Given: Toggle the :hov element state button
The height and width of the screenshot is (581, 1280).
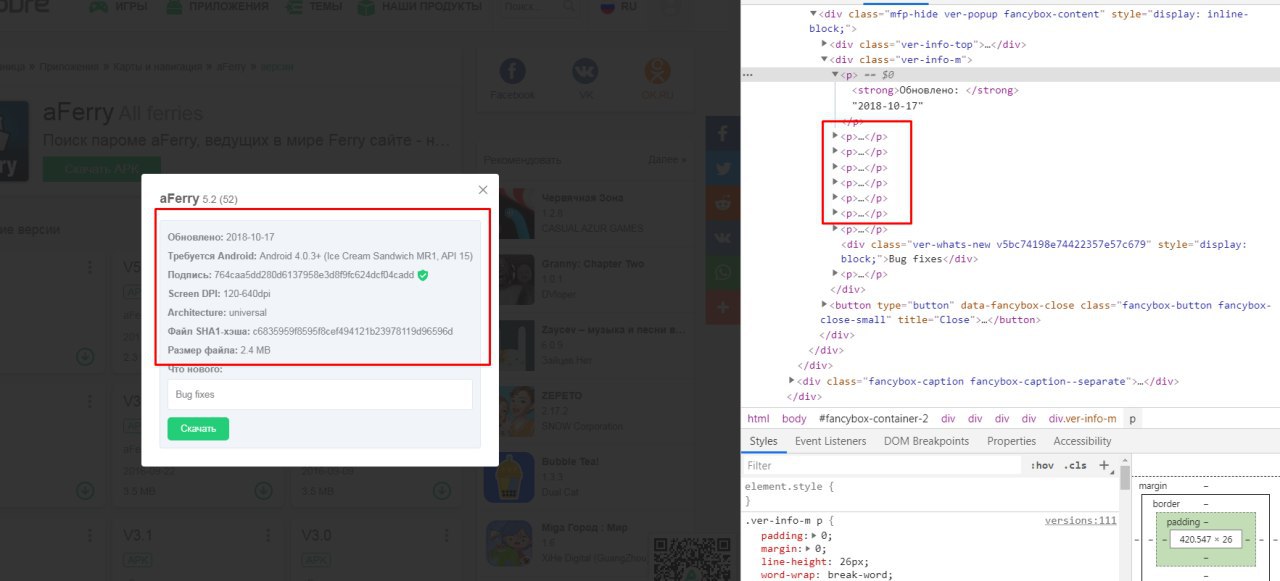Looking at the screenshot, I should (1042, 465).
